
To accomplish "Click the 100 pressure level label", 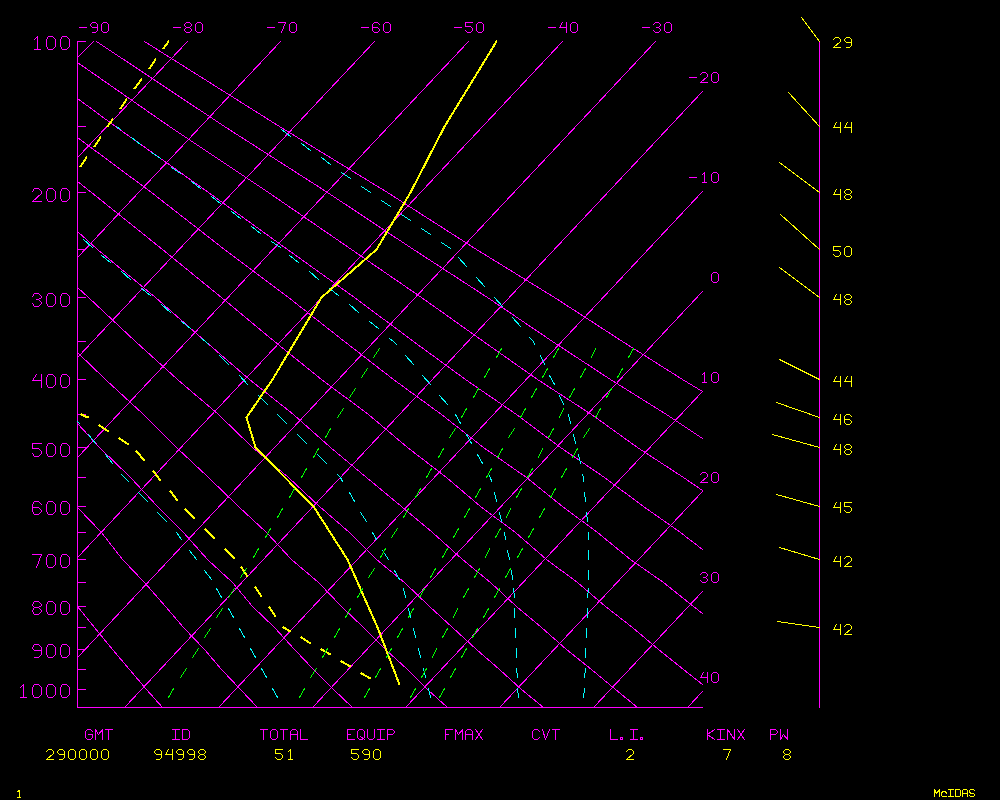I will 51,43.
